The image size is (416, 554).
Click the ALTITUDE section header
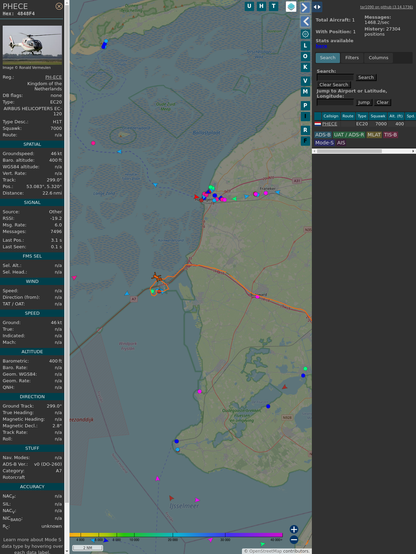tap(32, 352)
